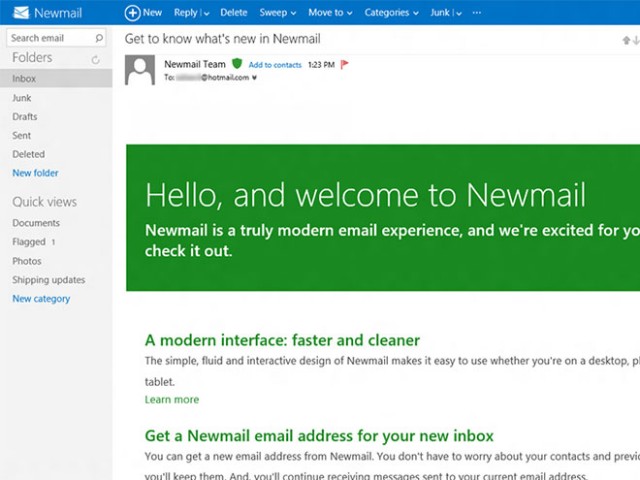Open the Photos quick view
Screen dimensions: 640x480
click(27, 261)
